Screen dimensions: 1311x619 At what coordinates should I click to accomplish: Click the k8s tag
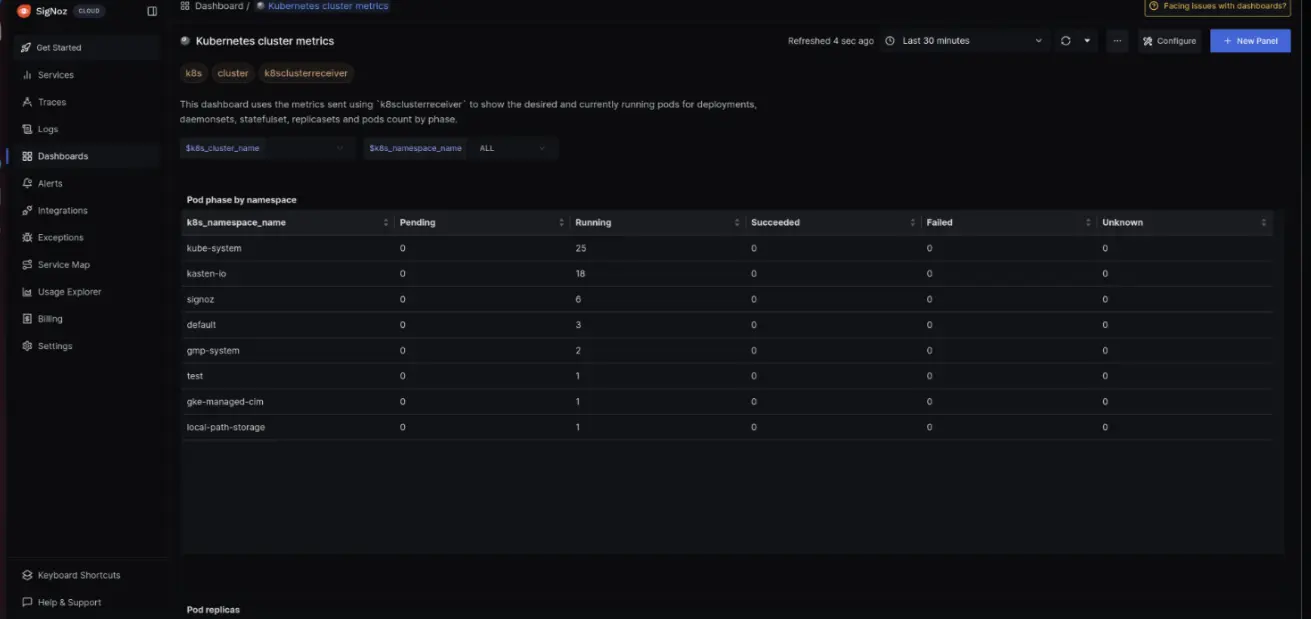(x=193, y=73)
